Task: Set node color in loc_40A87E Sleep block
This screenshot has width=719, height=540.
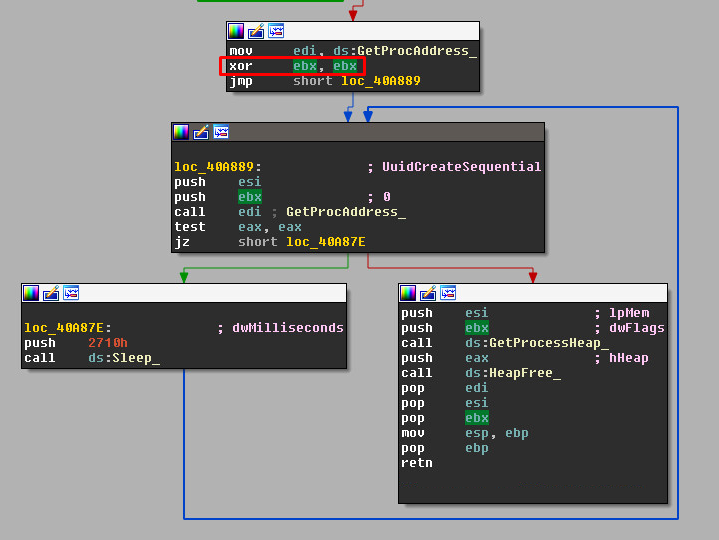Action: pyautogui.click(x=31, y=293)
